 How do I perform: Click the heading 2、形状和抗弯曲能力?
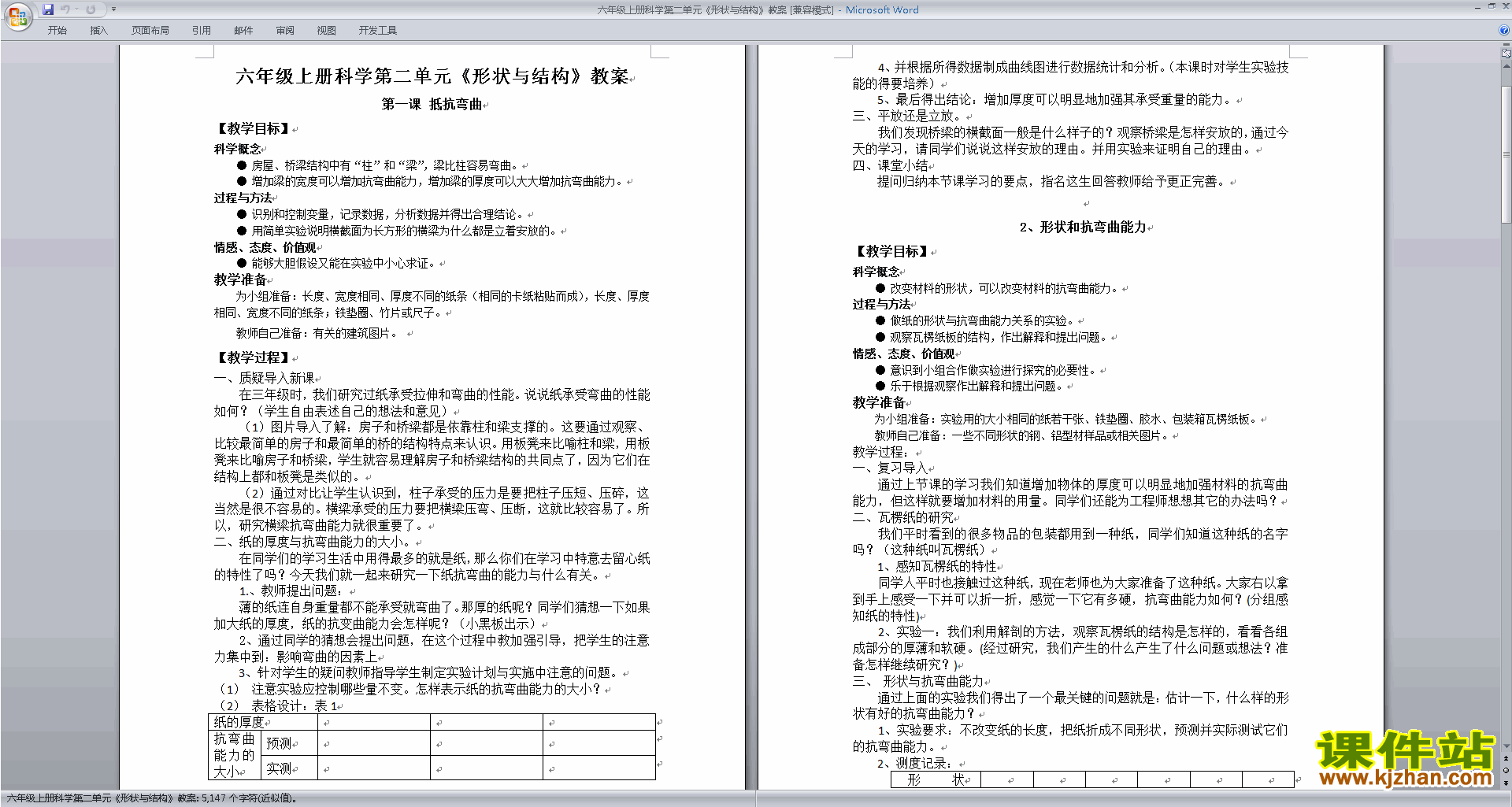1082,227
